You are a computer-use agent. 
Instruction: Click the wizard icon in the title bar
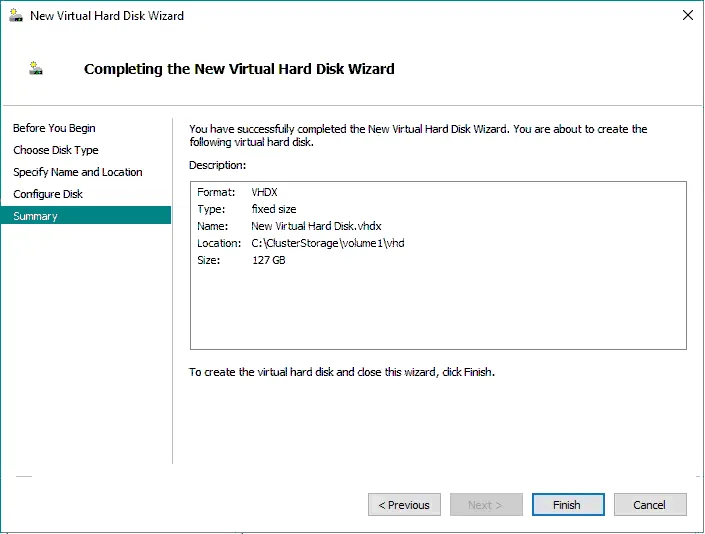pos(14,16)
